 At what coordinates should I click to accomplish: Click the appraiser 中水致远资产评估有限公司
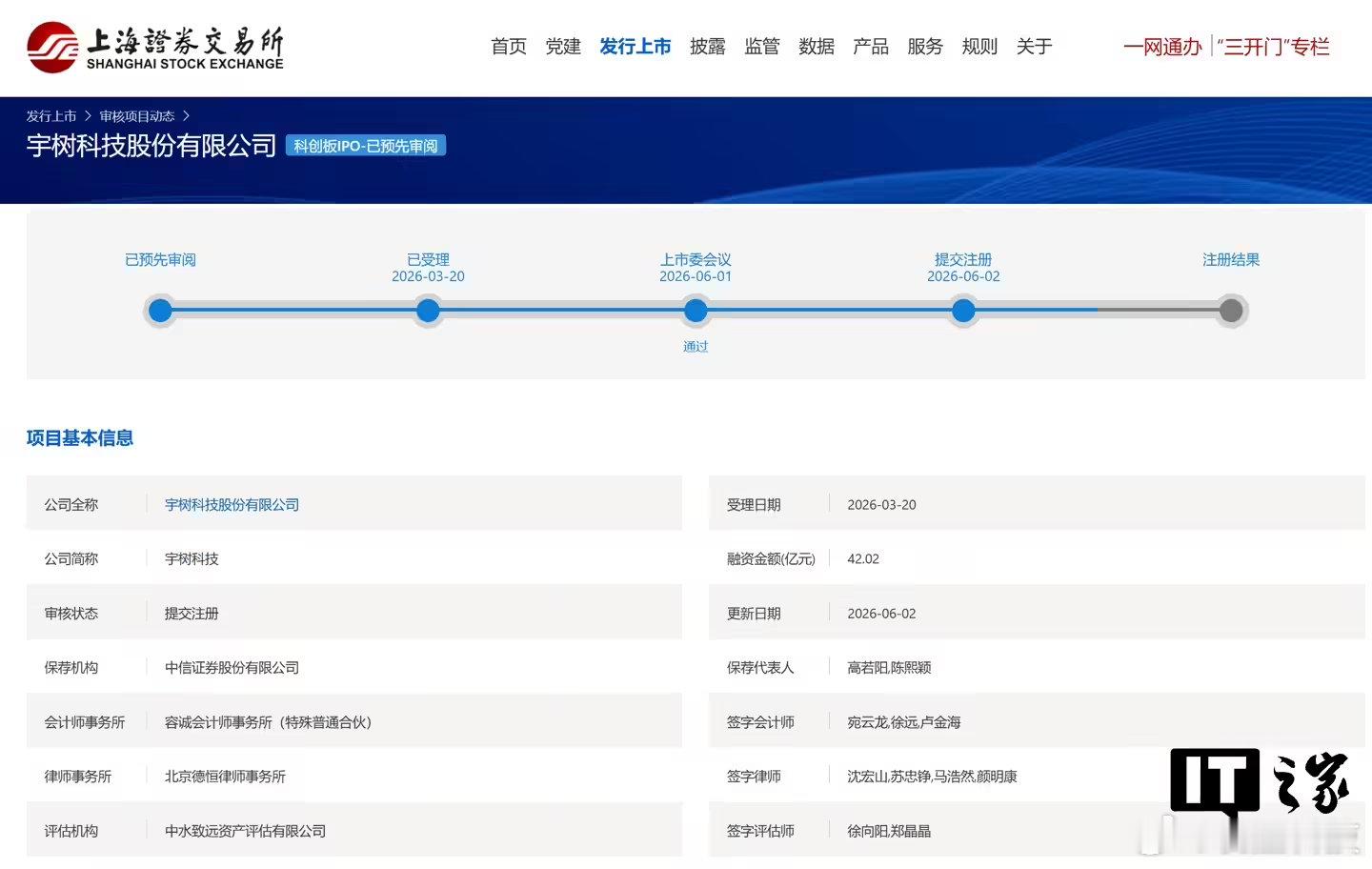click(245, 831)
